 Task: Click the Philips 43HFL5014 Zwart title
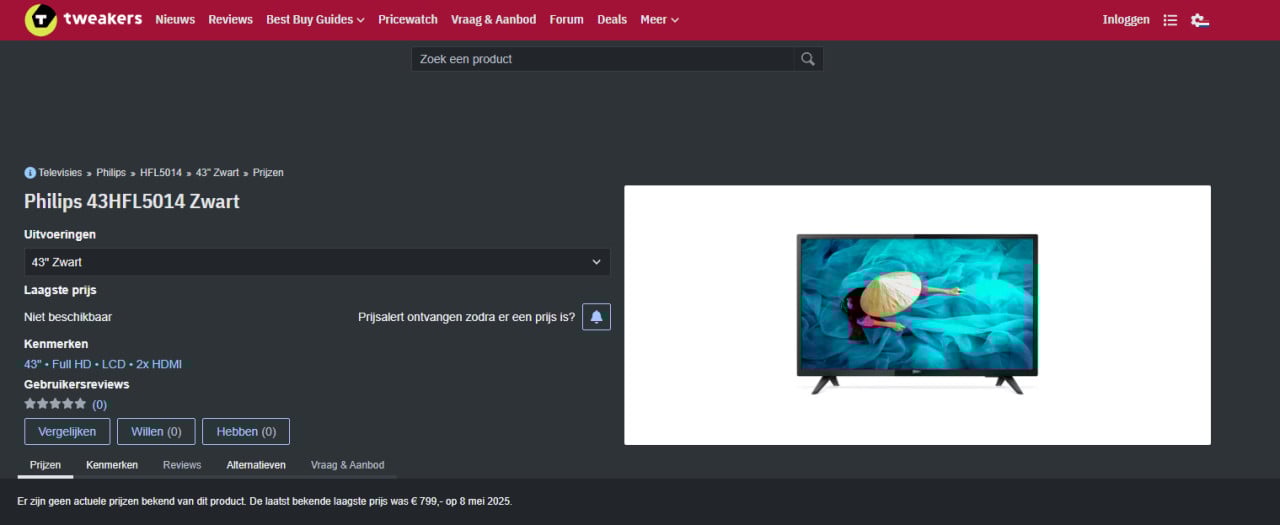[x=132, y=201]
